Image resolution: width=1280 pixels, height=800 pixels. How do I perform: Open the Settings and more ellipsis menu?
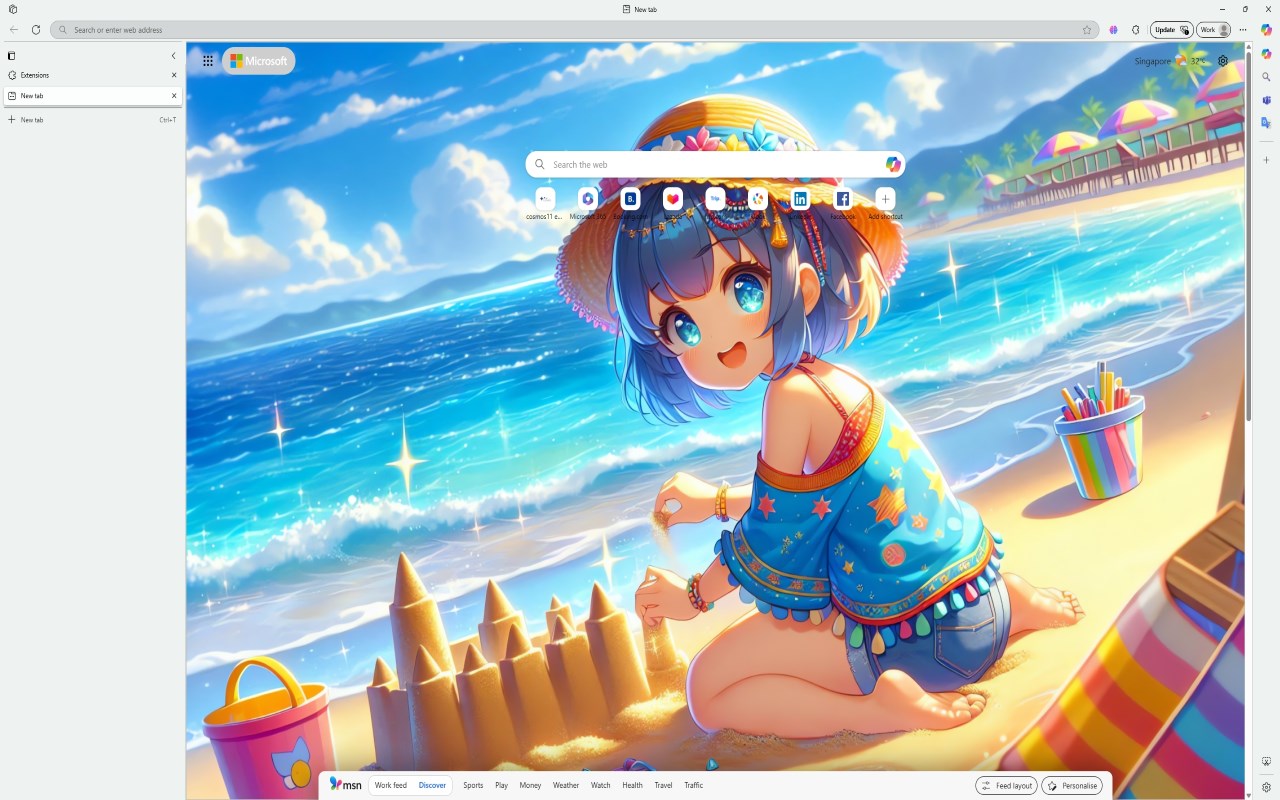pos(1243,30)
